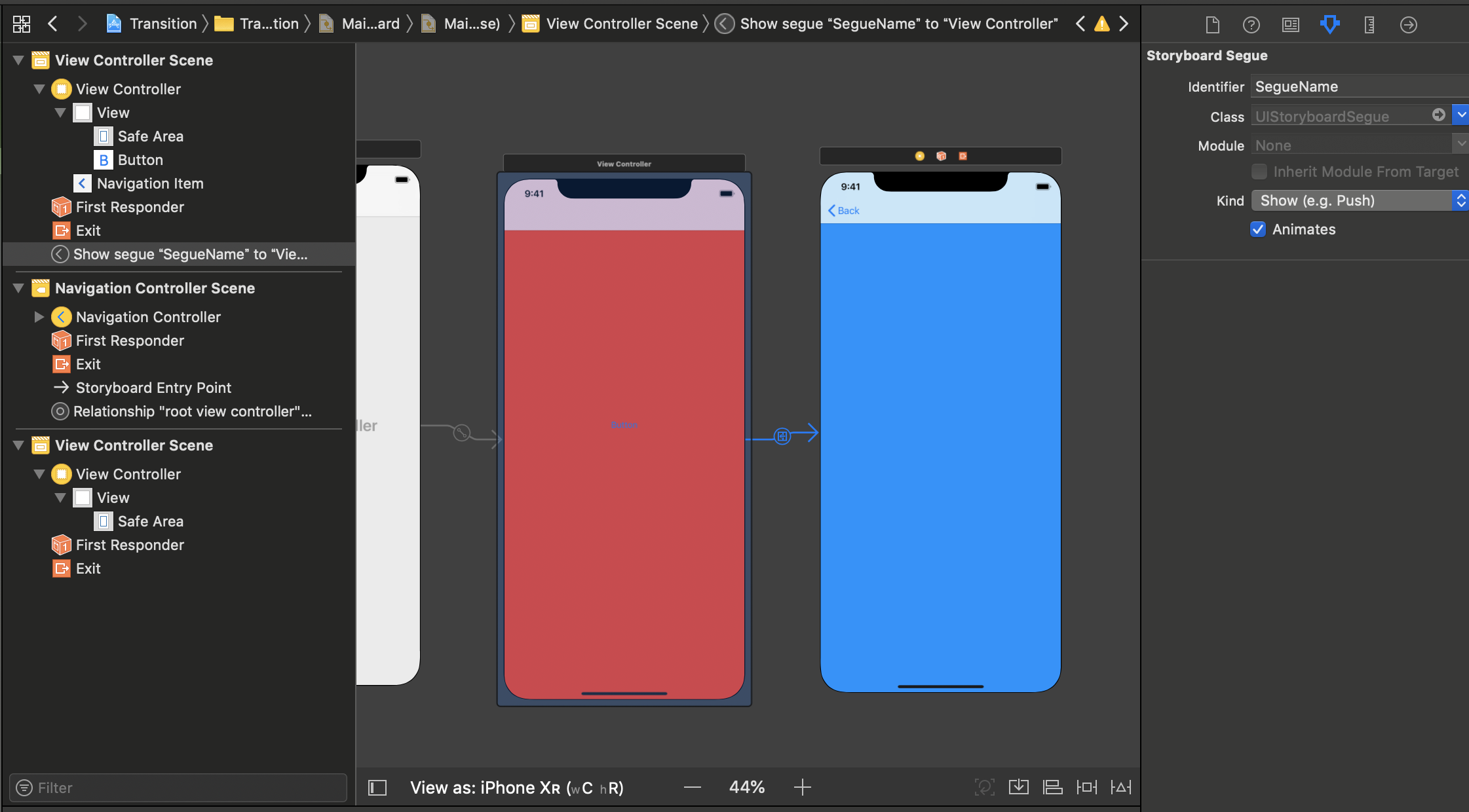Viewport: 1469px width, 812px height.
Task: Collapse the Navigation Controller Scene group
Action: (x=18, y=288)
